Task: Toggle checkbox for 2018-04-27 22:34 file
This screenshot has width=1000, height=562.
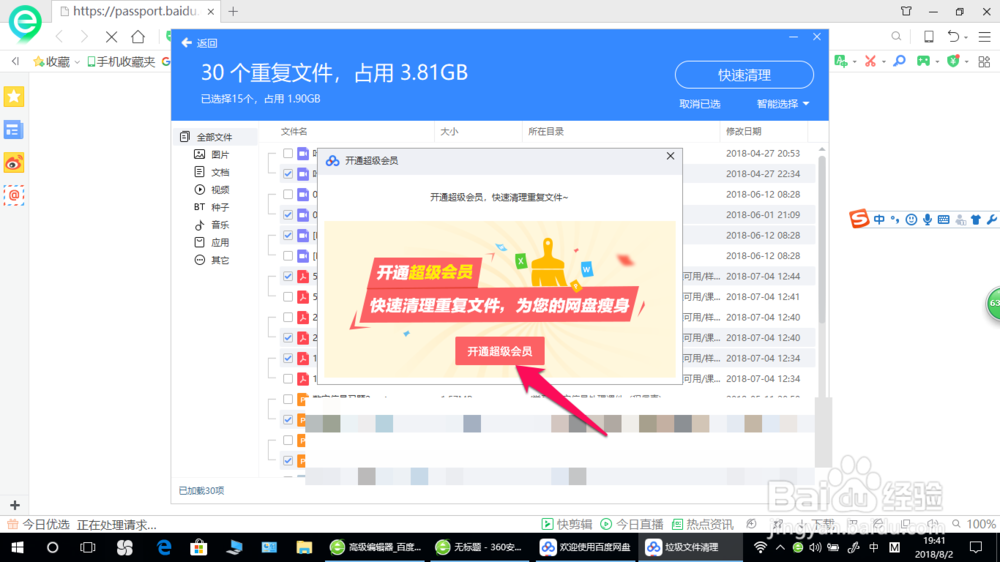Action: [x=288, y=174]
